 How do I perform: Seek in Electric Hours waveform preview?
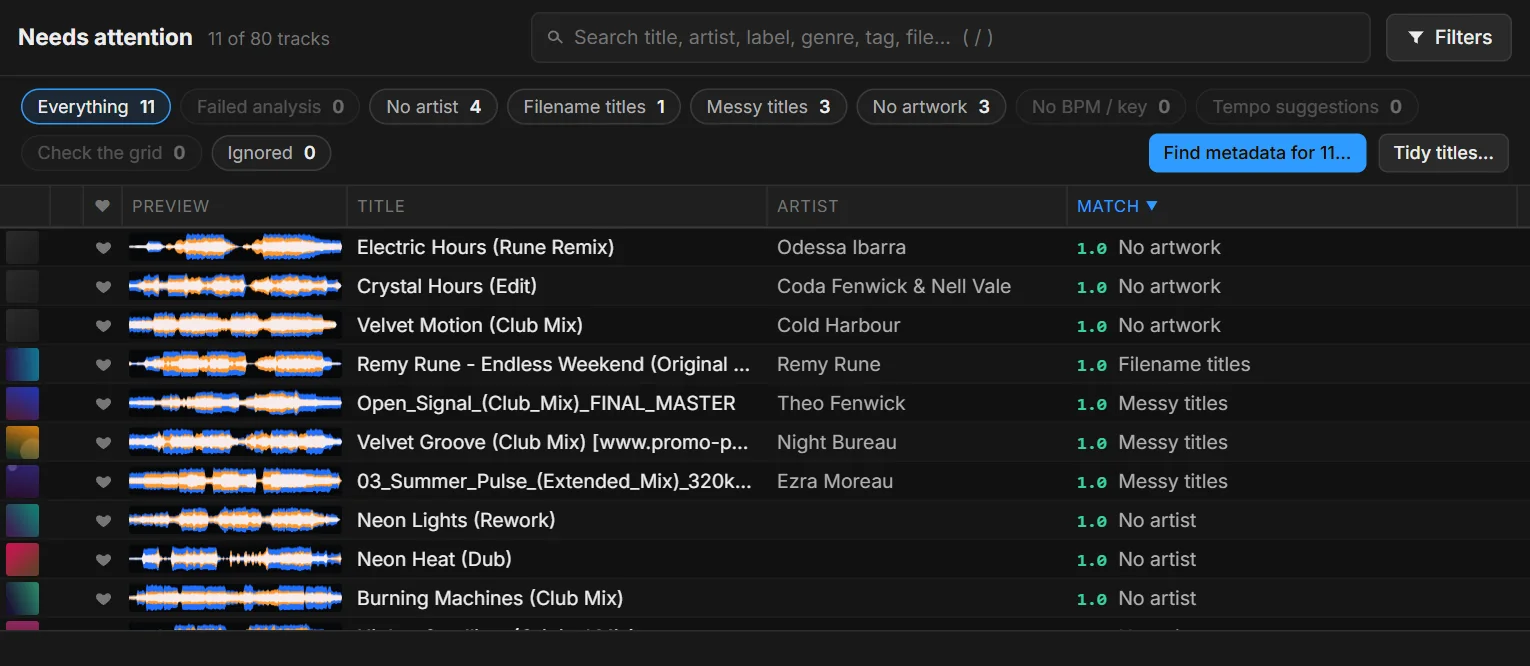[235, 247]
